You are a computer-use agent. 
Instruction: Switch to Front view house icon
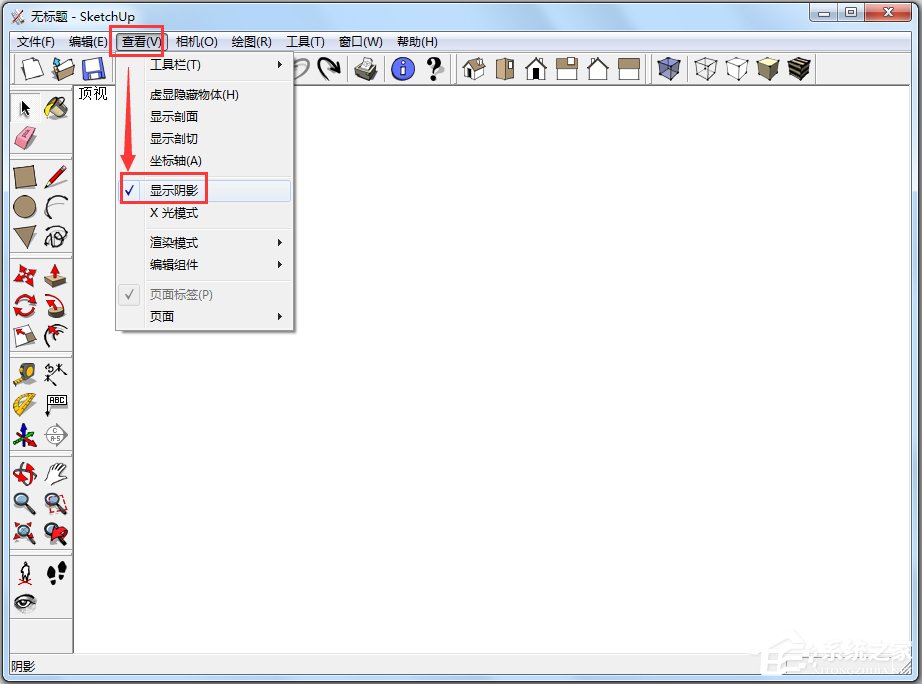coord(536,69)
